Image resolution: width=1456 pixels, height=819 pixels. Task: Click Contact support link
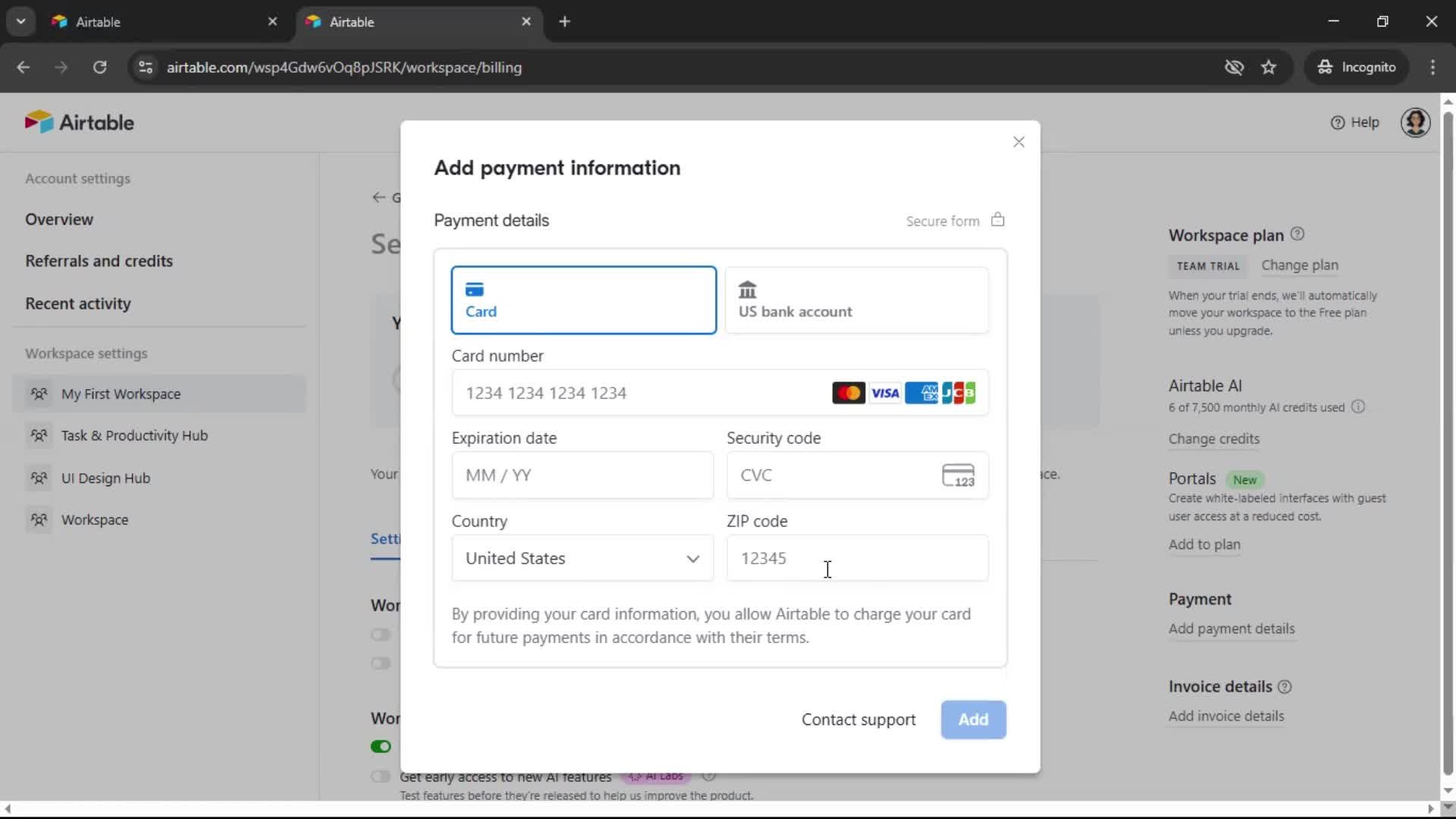point(858,720)
